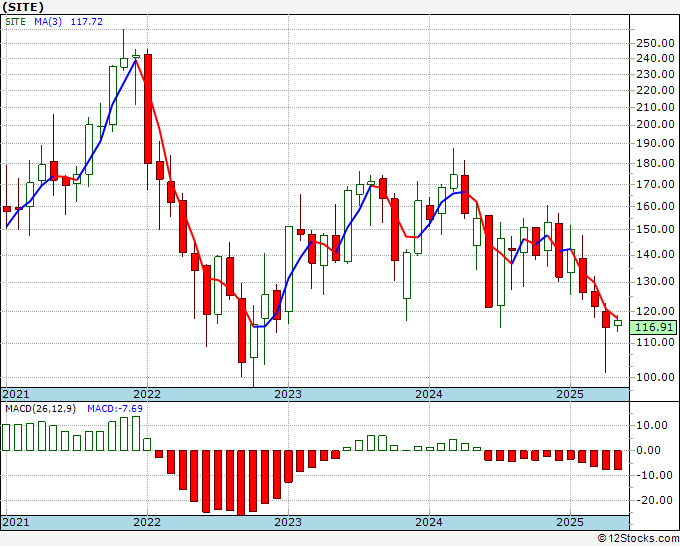This screenshot has height=546, width=680.
Task: Click the 12Stocks.com copyright text
Action: (638, 539)
